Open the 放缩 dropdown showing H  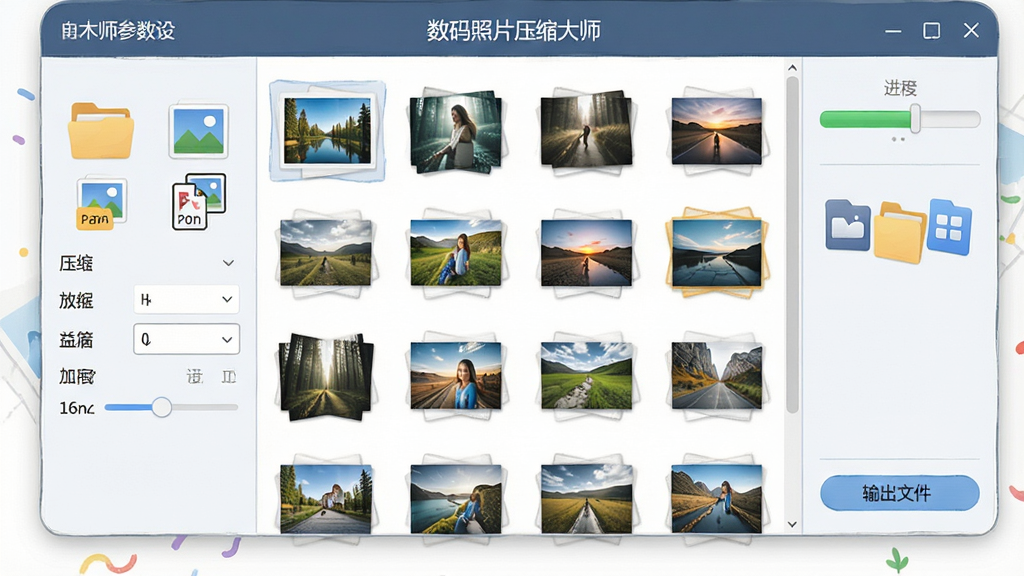186,300
